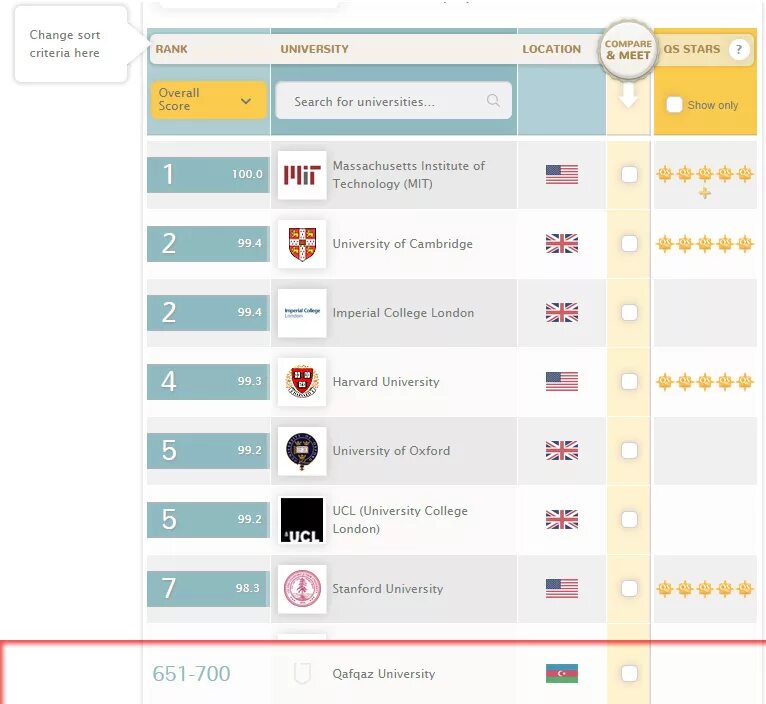Viewport: 766px width, 704px height.
Task: Click the MIT logo thumbnail
Action: tap(302, 175)
